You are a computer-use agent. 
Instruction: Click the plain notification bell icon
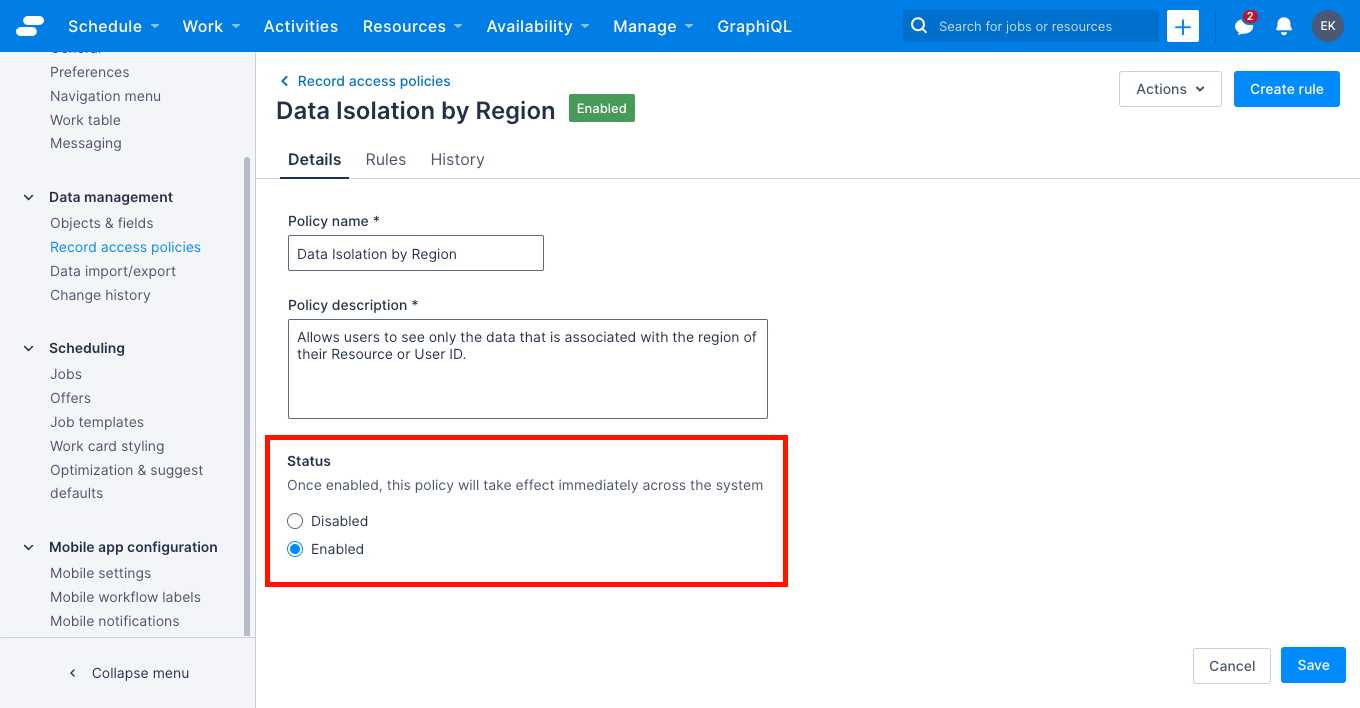tap(1283, 26)
